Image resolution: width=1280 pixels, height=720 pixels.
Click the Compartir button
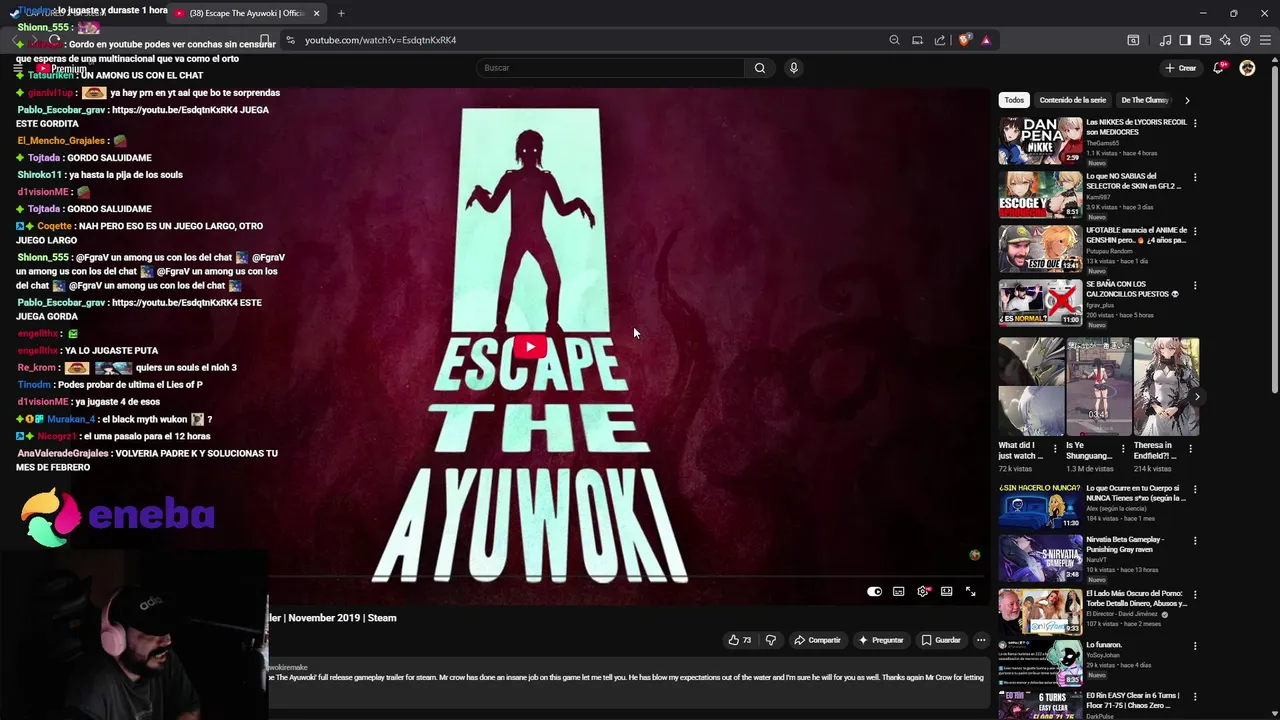817,640
